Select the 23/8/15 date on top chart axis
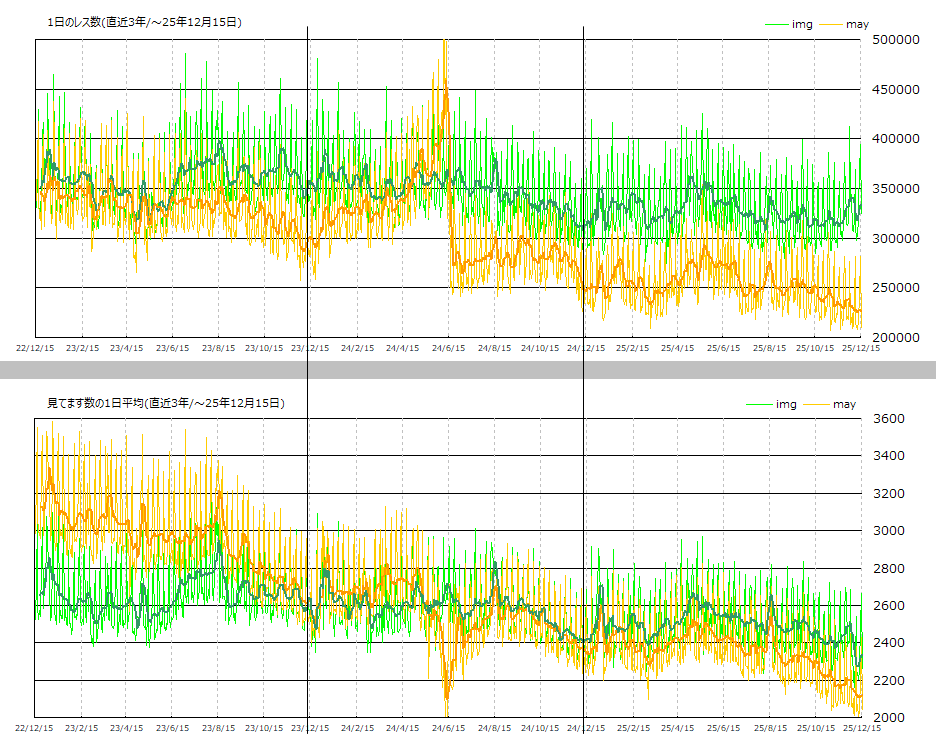Viewport: 936px width, 741px height. (218, 349)
